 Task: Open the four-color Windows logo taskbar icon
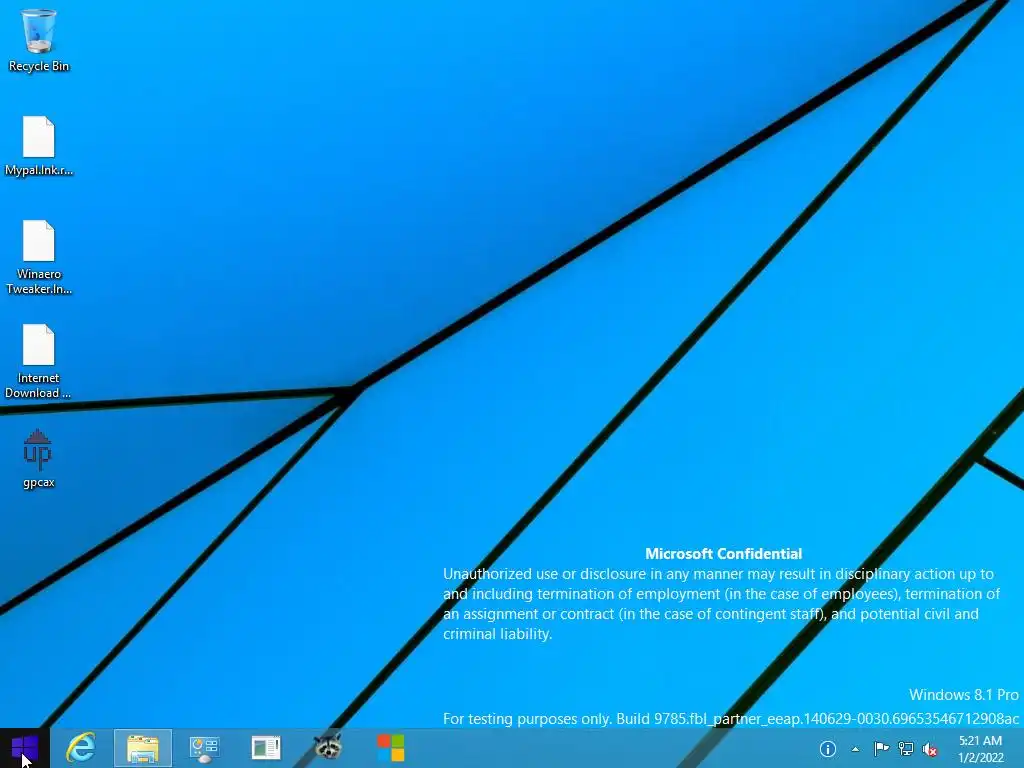pos(391,748)
